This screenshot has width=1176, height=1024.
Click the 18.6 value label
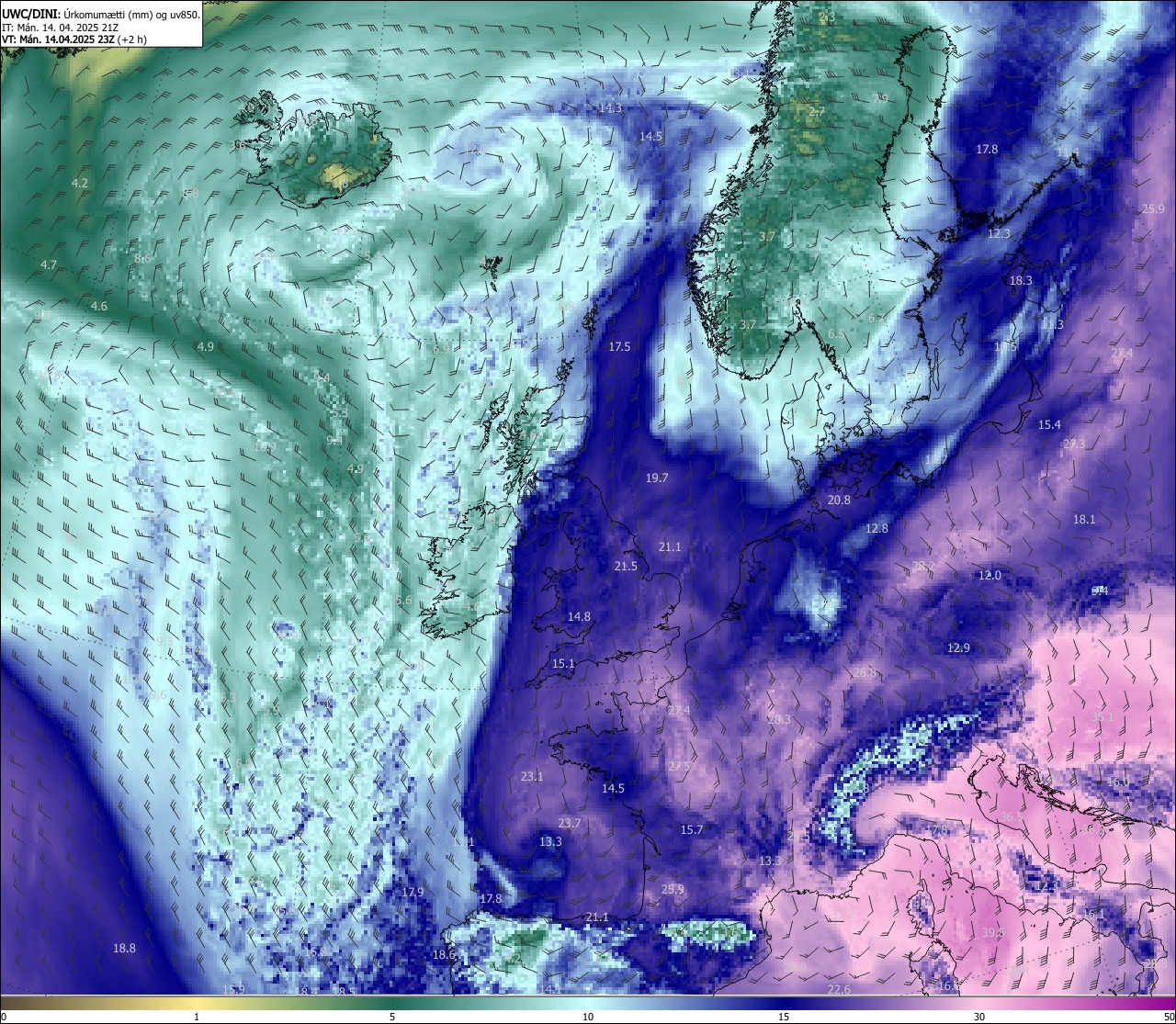tap(444, 955)
